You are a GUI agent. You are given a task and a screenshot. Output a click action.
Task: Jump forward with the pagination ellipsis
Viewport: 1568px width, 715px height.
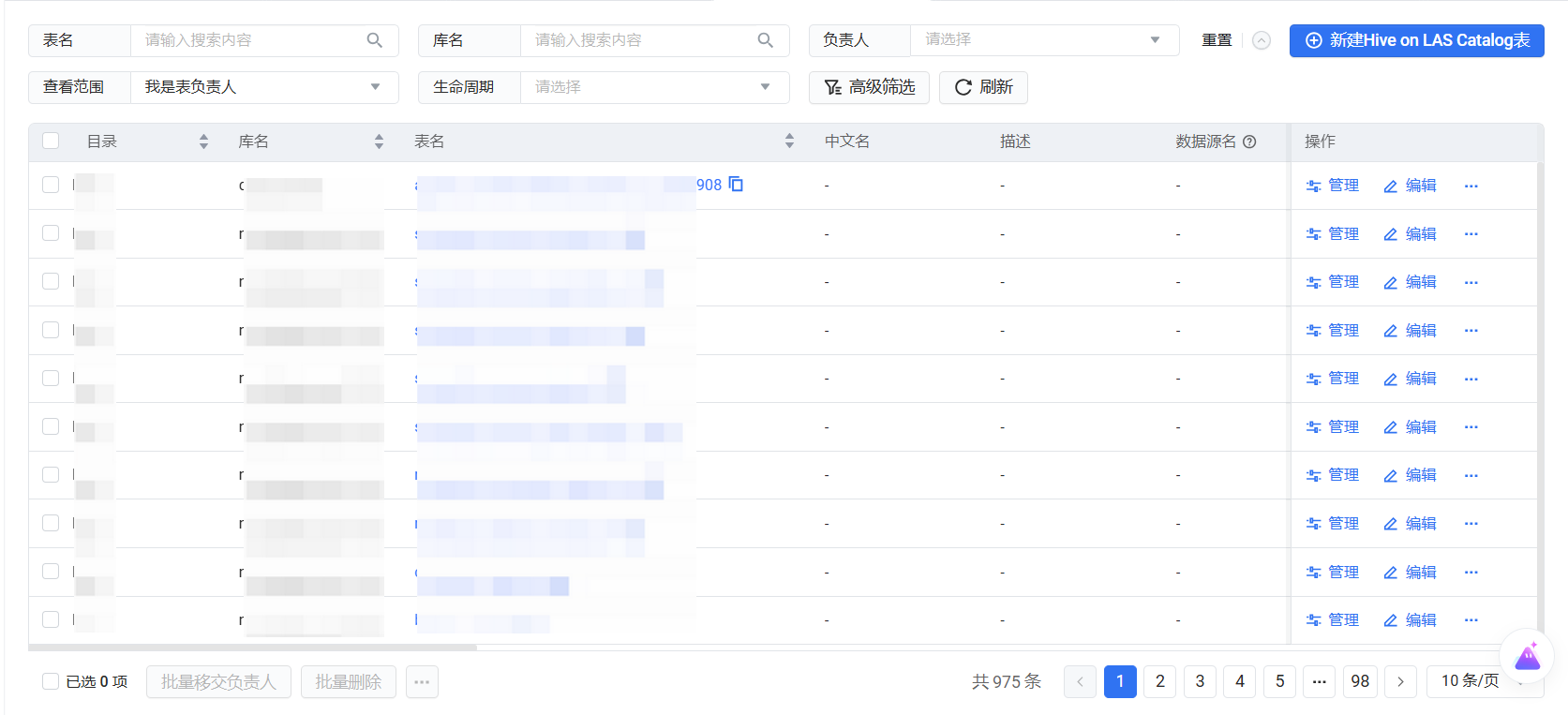1320,681
